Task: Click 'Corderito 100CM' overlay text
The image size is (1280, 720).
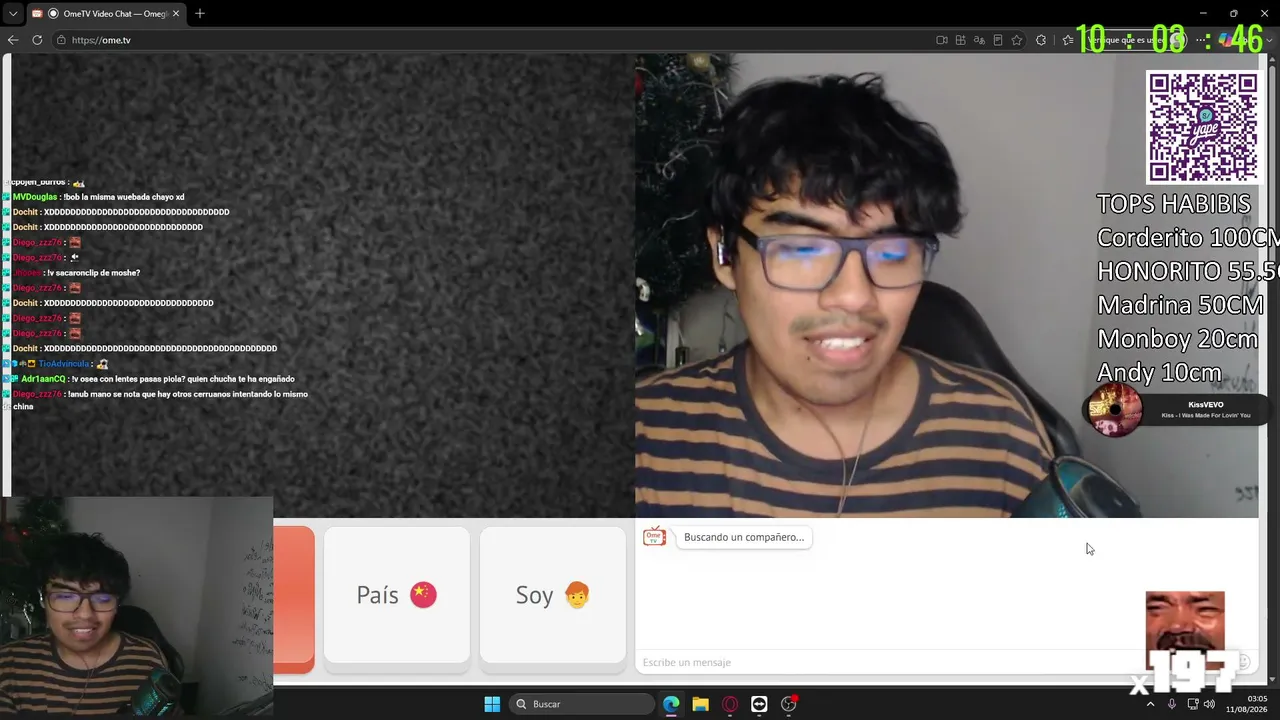Action: pyautogui.click(x=1188, y=238)
